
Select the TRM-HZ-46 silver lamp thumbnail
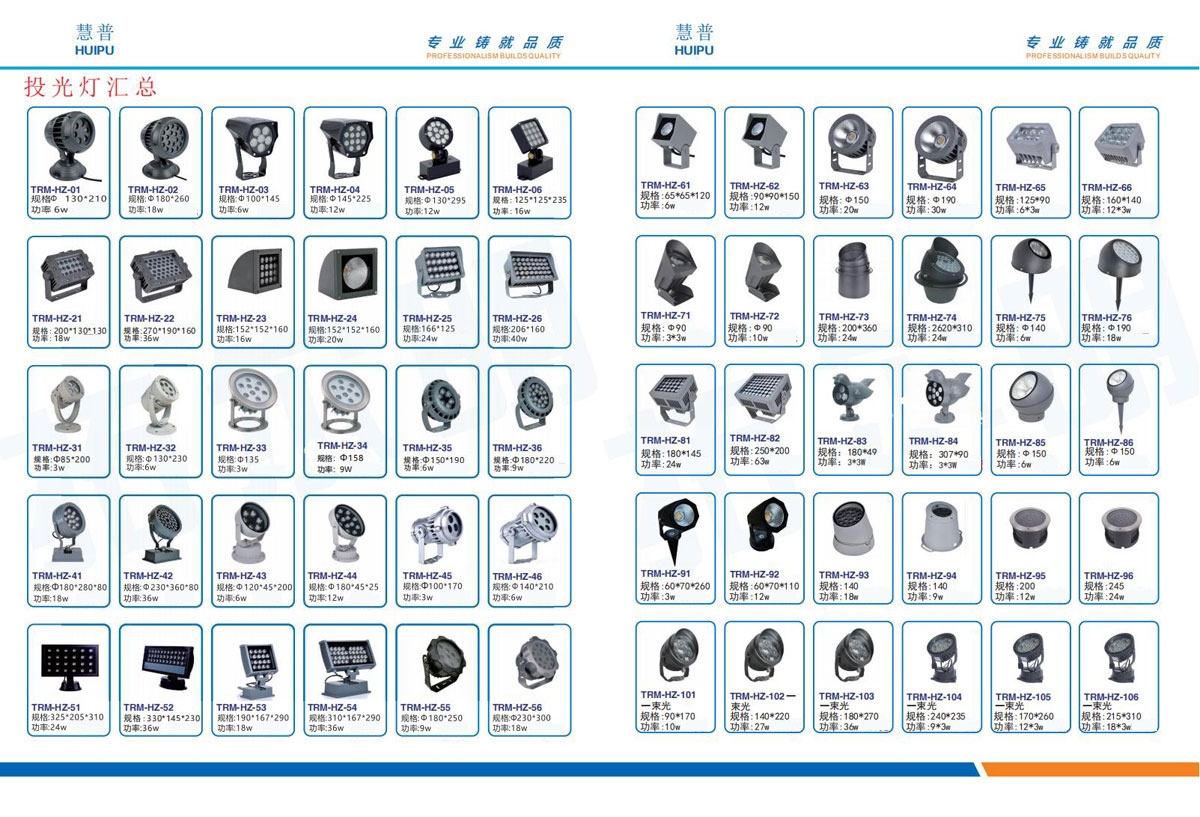pyautogui.click(x=529, y=533)
